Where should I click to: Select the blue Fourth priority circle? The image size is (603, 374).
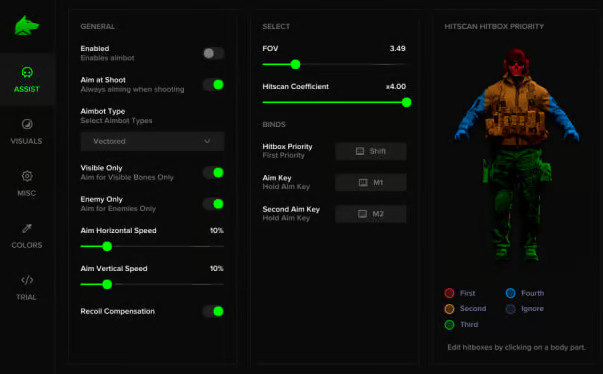(511, 293)
